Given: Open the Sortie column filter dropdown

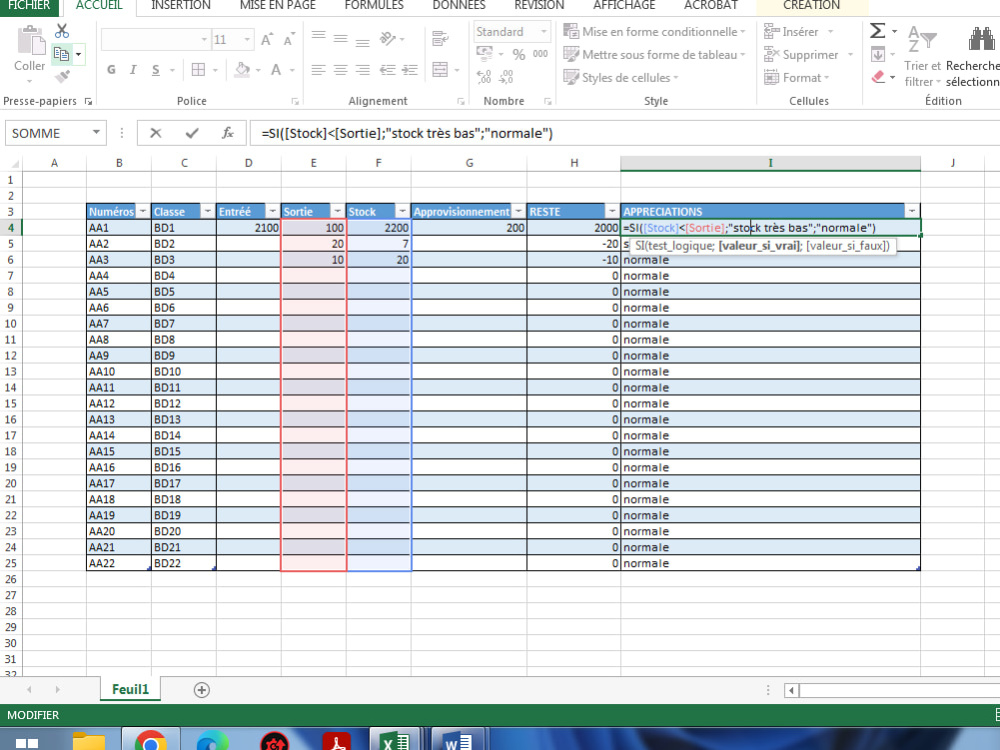Looking at the screenshot, I should pyautogui.click(x=337, y=211).
